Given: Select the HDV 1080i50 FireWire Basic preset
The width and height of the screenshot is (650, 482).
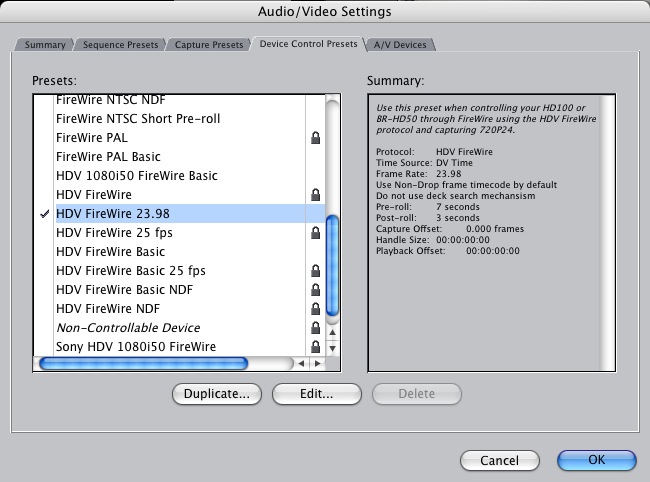Looking at the screenshot, I should click(x=136, y=176).
